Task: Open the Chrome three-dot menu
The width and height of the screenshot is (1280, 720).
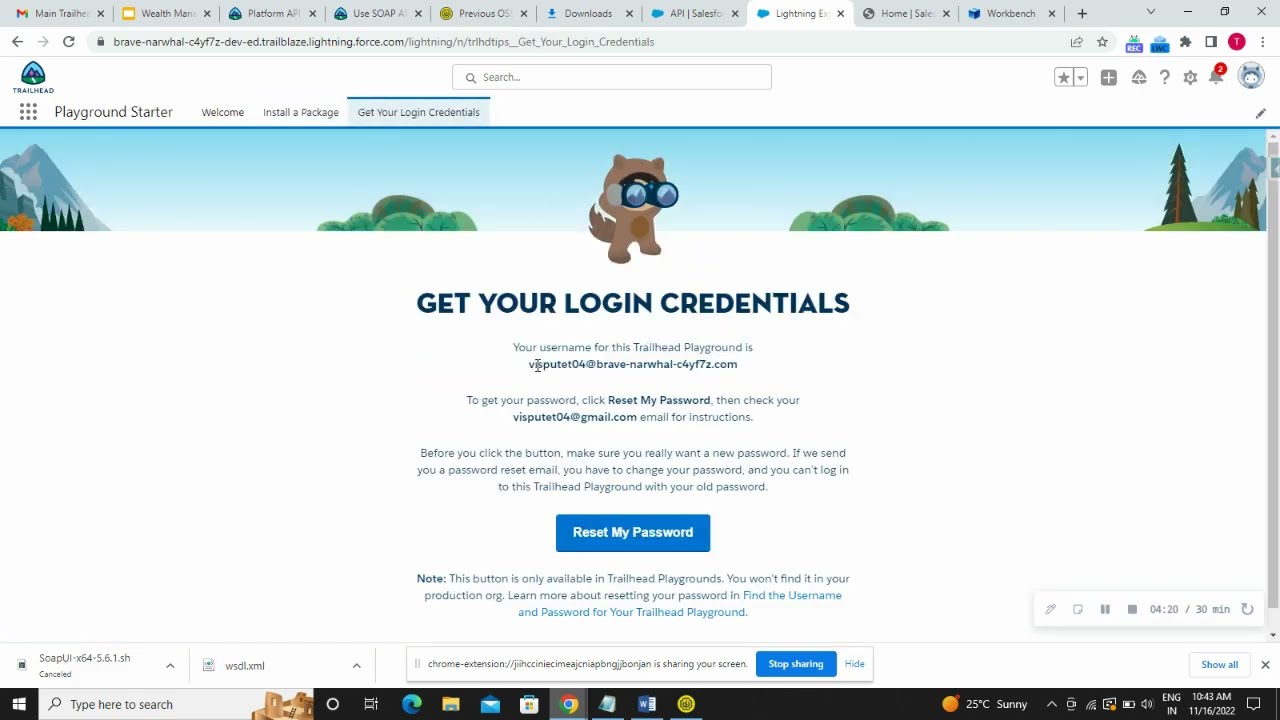Action: [x=1263, y=42]
